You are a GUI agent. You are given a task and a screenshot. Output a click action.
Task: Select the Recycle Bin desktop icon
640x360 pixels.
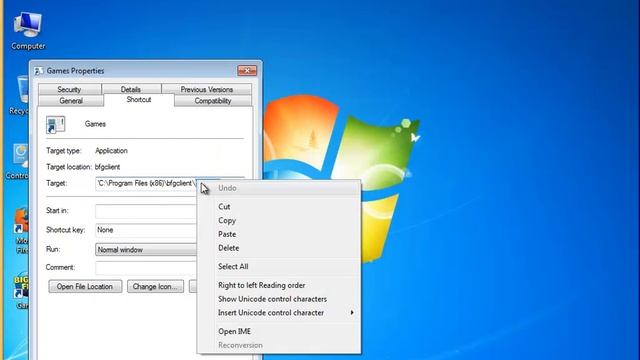(x=19, y=96)
